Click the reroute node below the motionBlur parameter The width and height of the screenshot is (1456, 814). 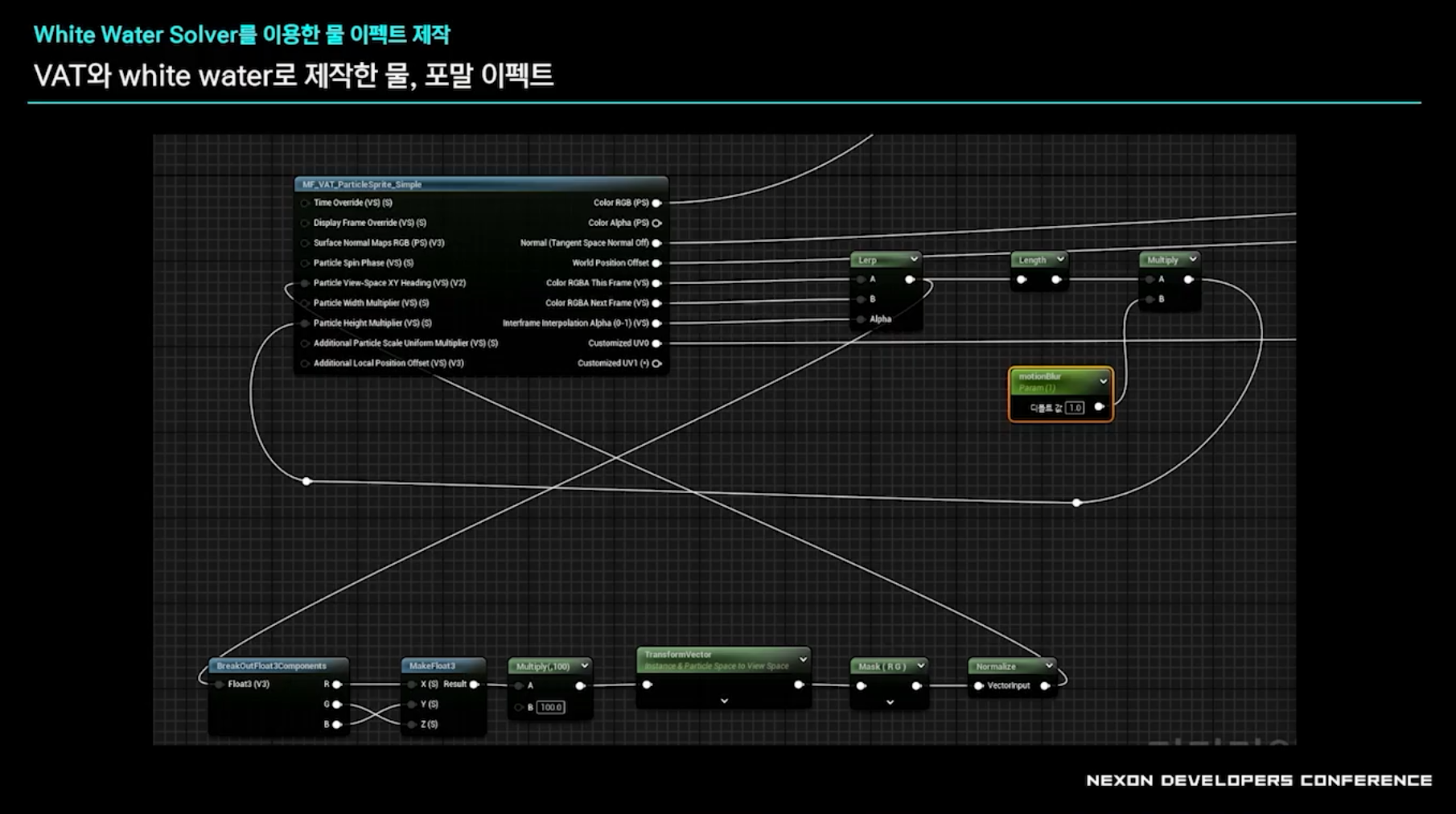coord(1076,503)
